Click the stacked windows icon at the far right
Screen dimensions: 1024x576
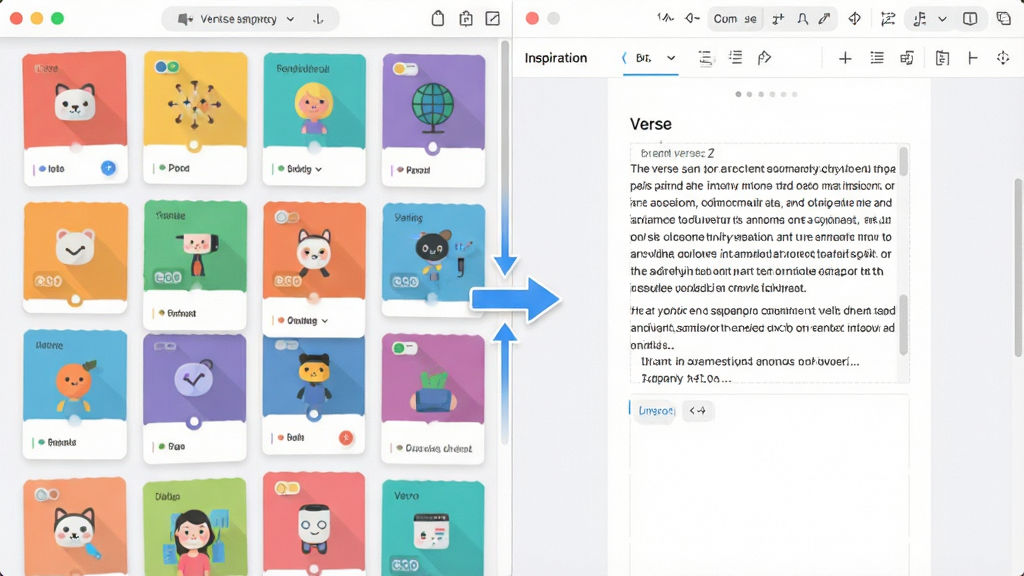click(x=1004, y=18)
